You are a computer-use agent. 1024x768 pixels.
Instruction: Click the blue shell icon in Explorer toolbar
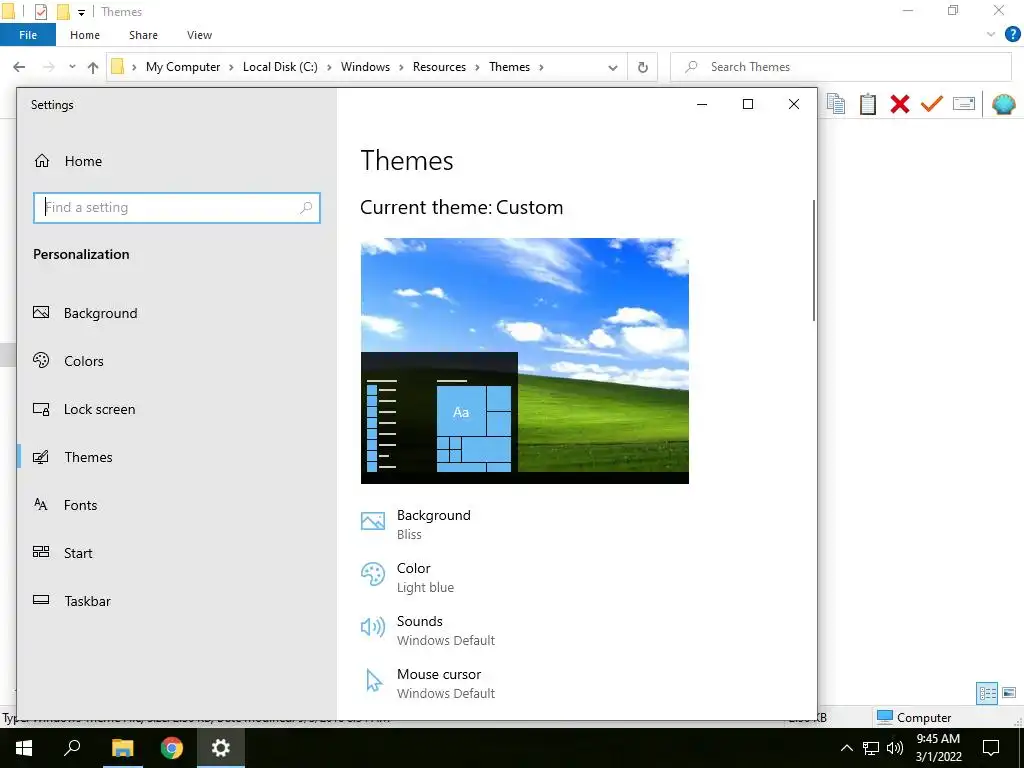[x=1004, y=104]
